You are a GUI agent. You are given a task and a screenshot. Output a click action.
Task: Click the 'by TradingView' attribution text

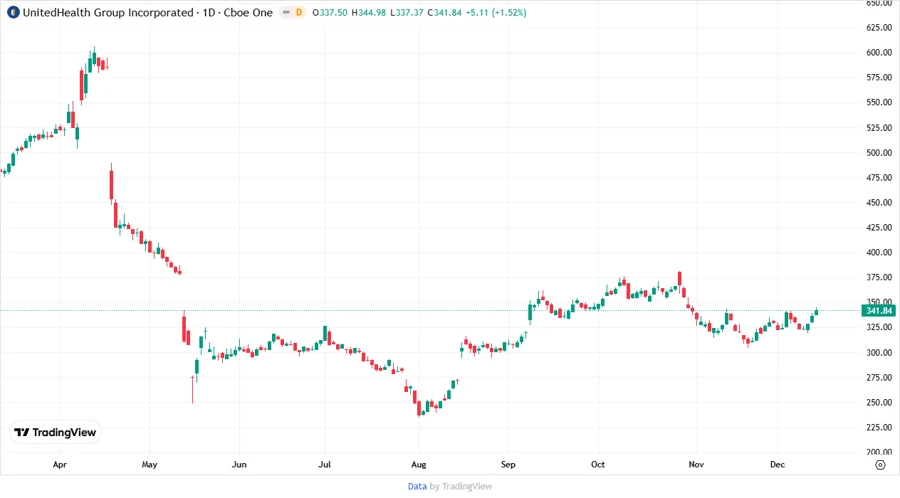(461, 486)
